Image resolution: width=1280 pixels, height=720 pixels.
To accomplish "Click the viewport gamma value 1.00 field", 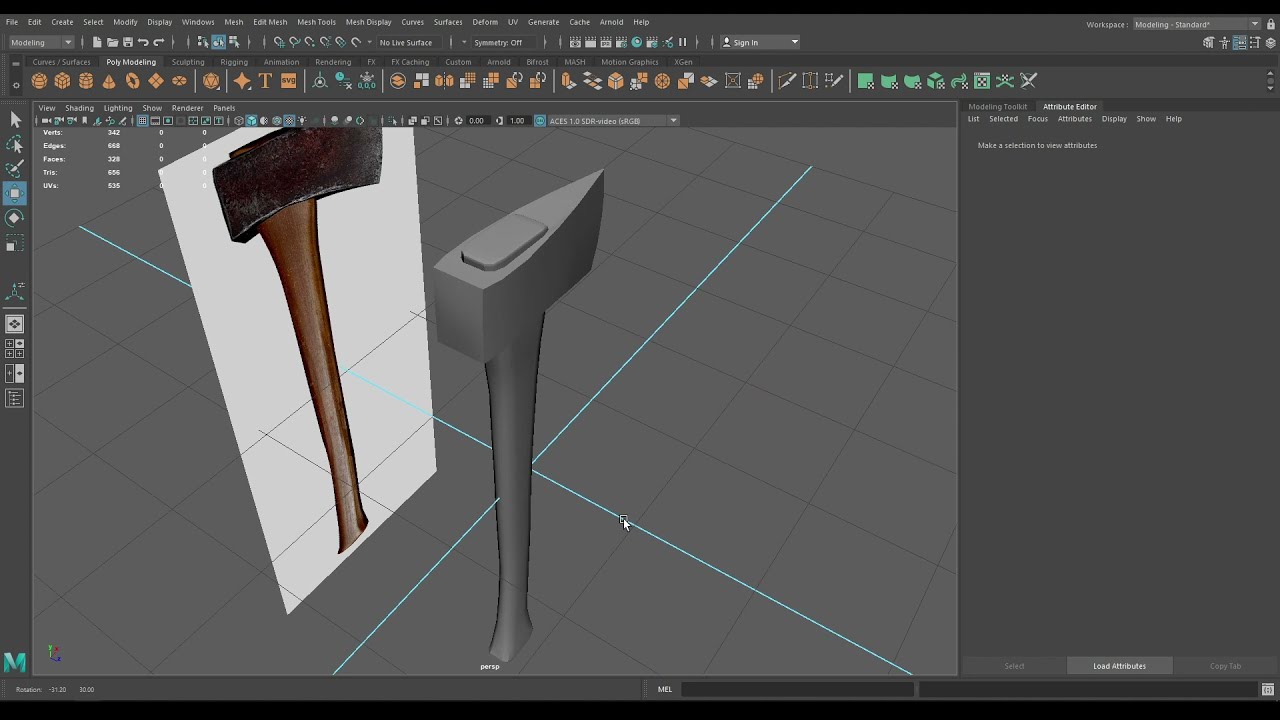I will click(517, 121).
